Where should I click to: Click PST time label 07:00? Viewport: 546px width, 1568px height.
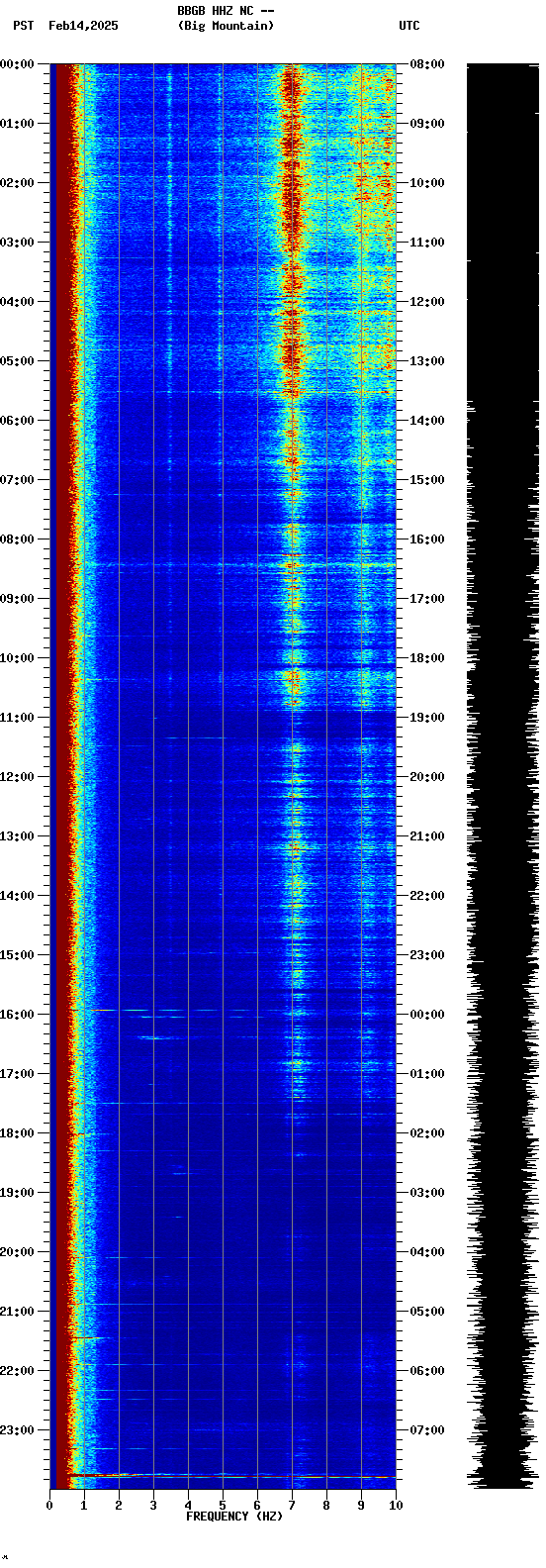(18, 480)
